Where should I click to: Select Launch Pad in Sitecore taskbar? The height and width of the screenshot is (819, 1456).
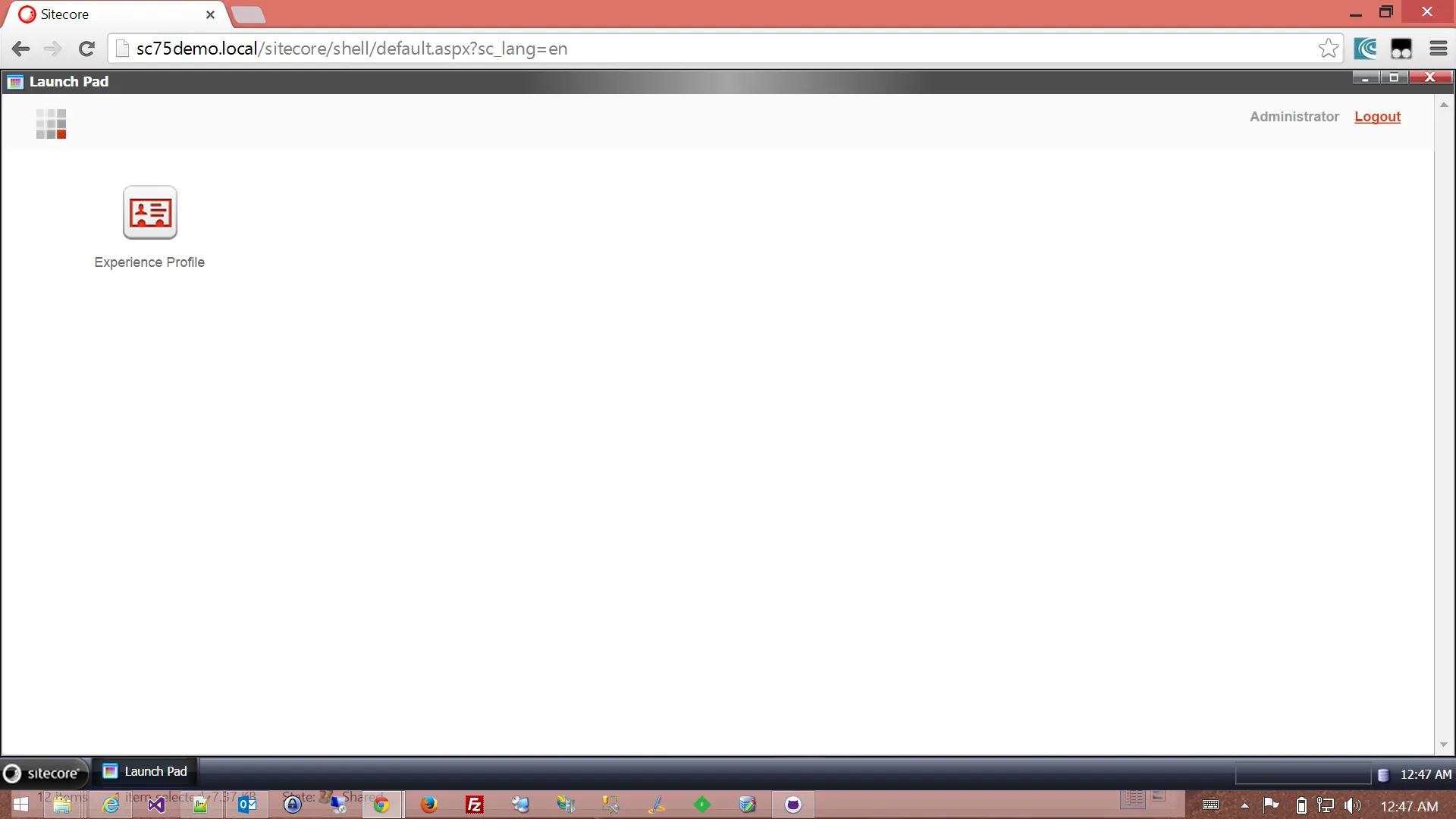(x=146, y=771)
